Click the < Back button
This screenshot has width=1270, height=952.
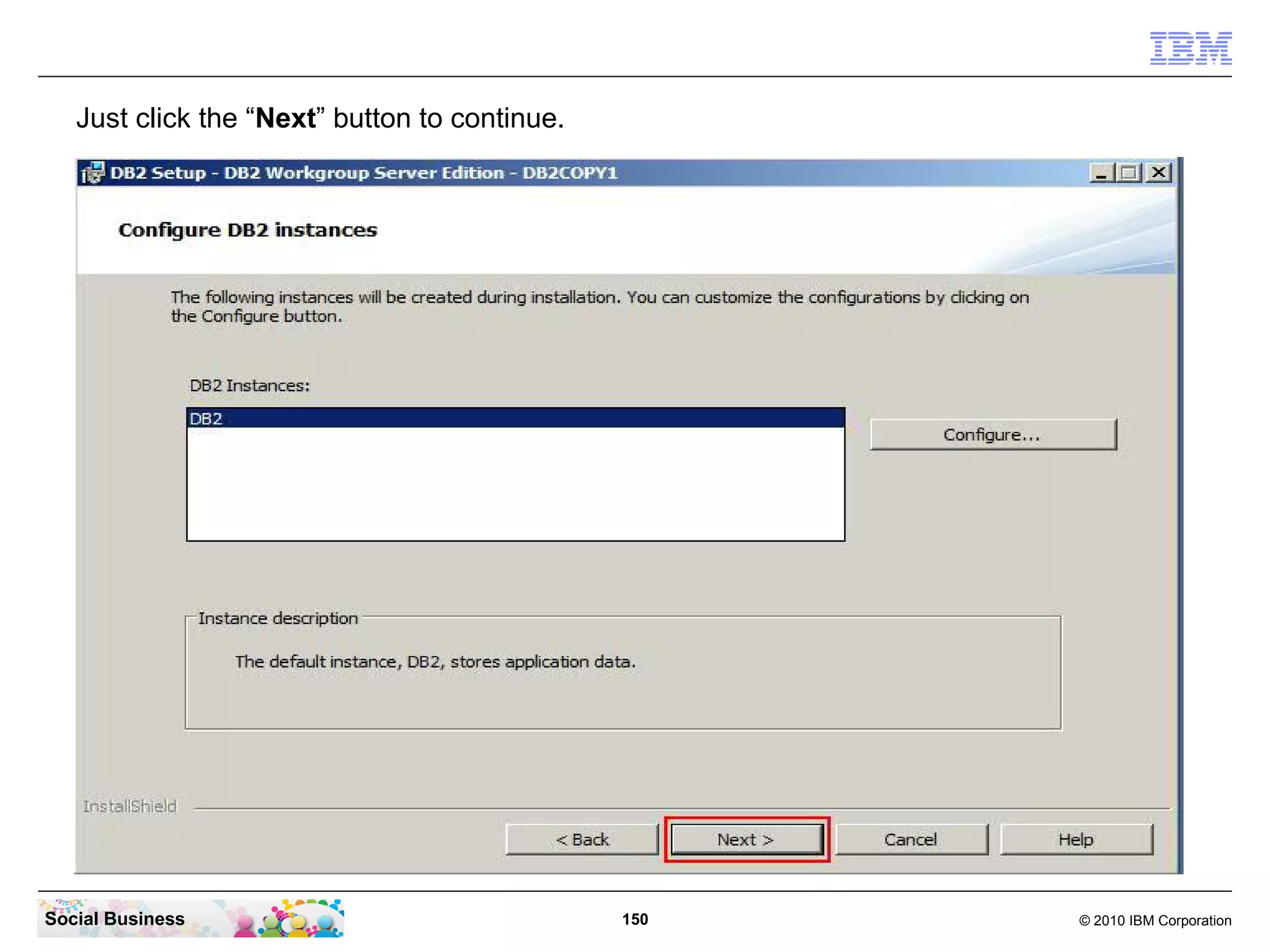click(x=582, y=839)
